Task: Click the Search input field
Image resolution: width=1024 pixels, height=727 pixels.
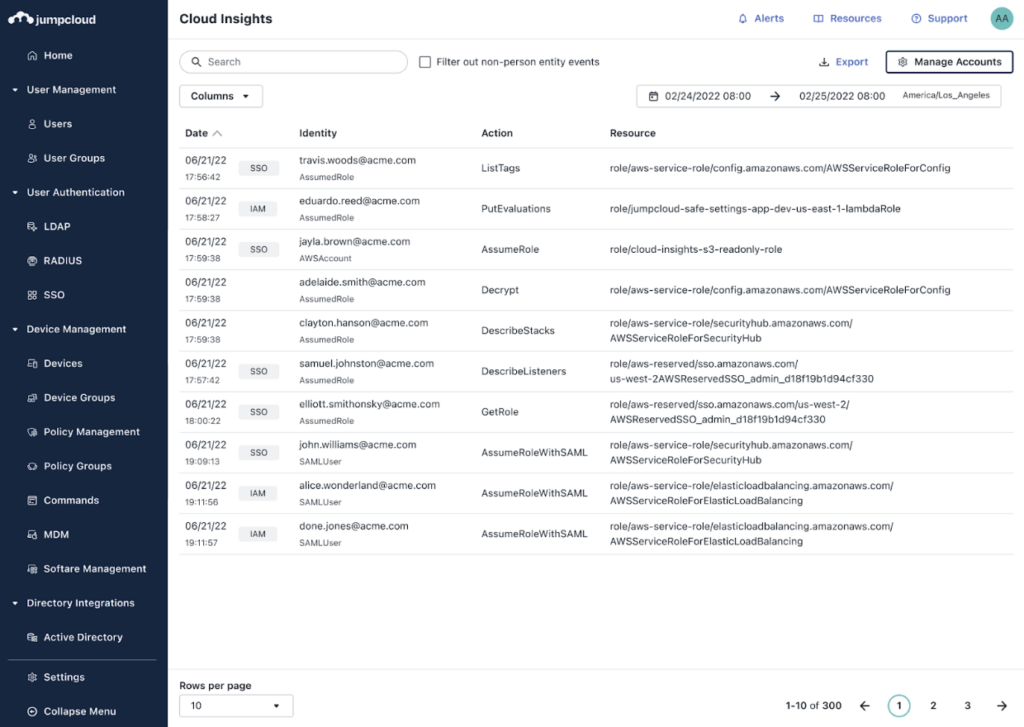Action: click(300, 62)
